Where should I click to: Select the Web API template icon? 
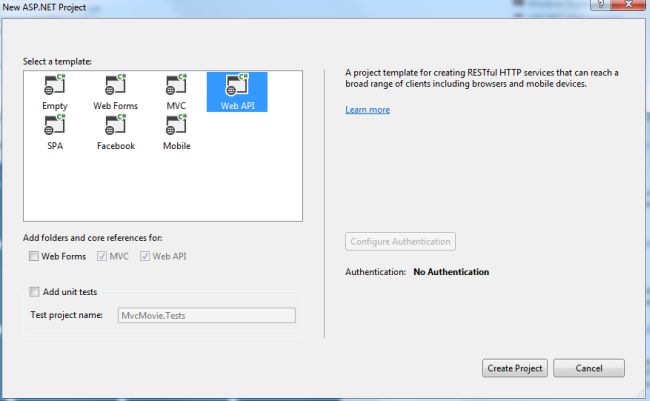[x=237, y=85]
